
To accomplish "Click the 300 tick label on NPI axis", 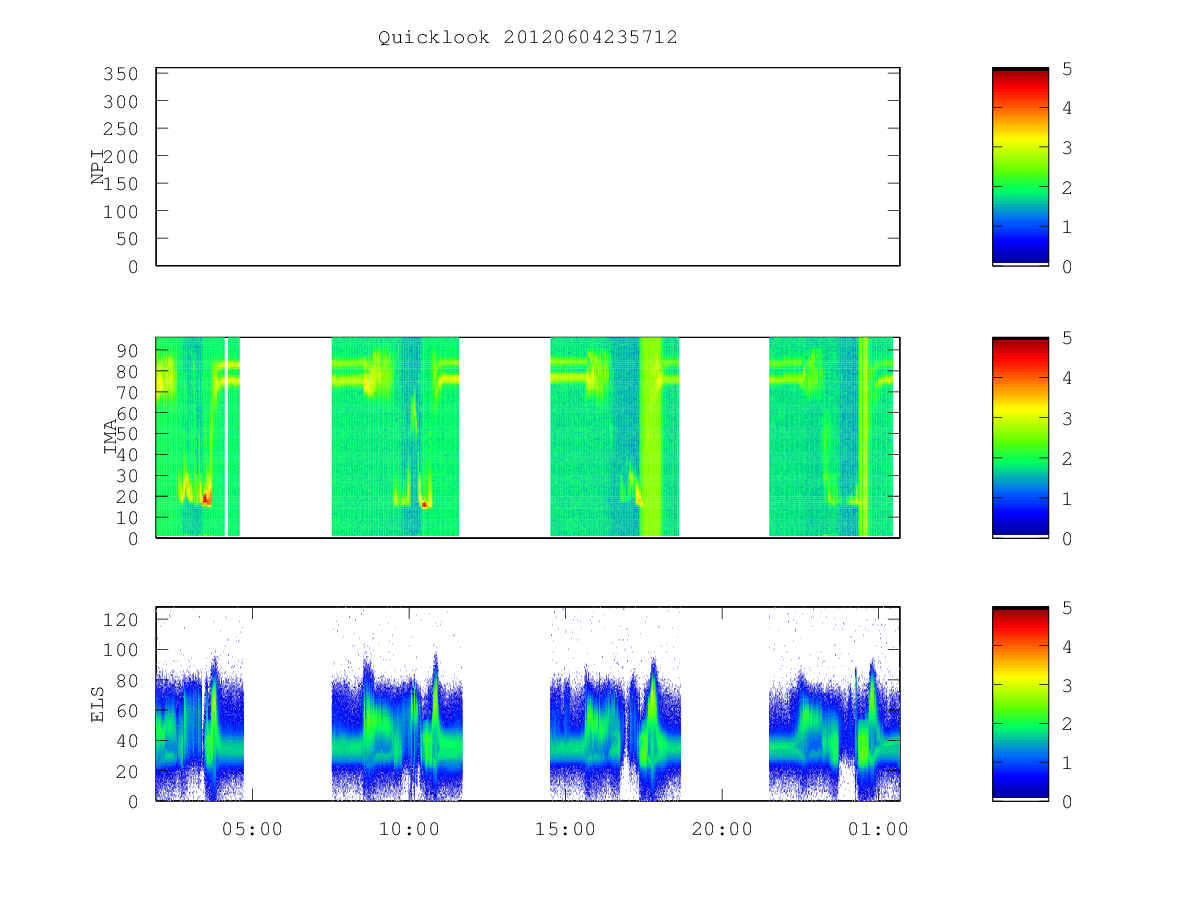I will pyautogui.click(x=120, y=102).
